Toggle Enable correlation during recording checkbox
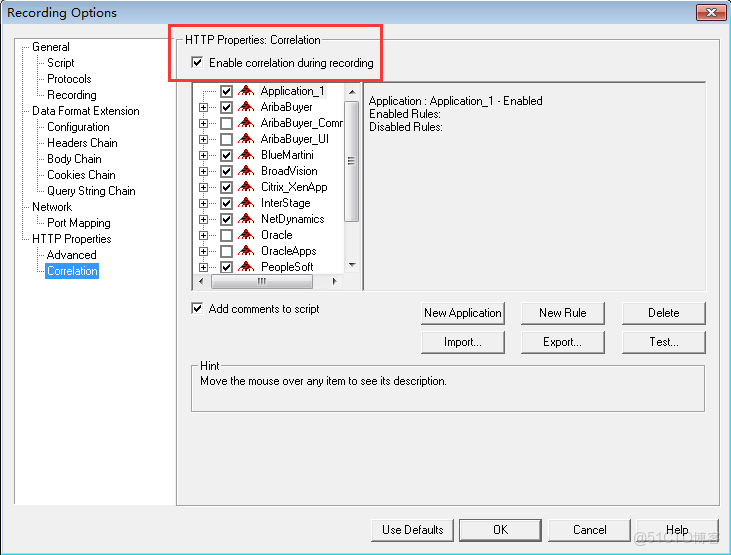731x555 pixels. tap(197, 62)
